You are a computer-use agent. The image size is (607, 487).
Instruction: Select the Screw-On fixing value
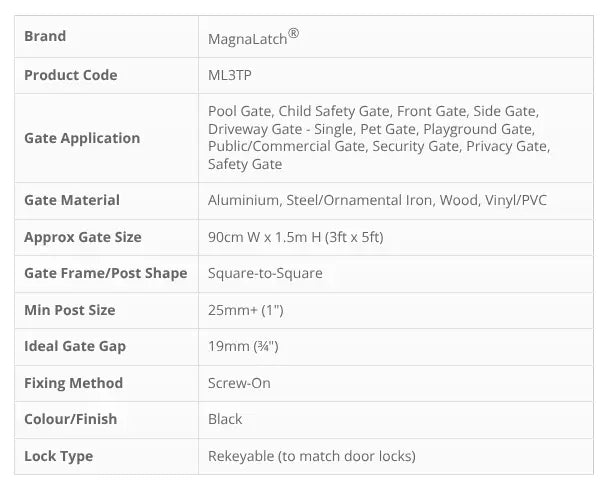click(239, 383)
